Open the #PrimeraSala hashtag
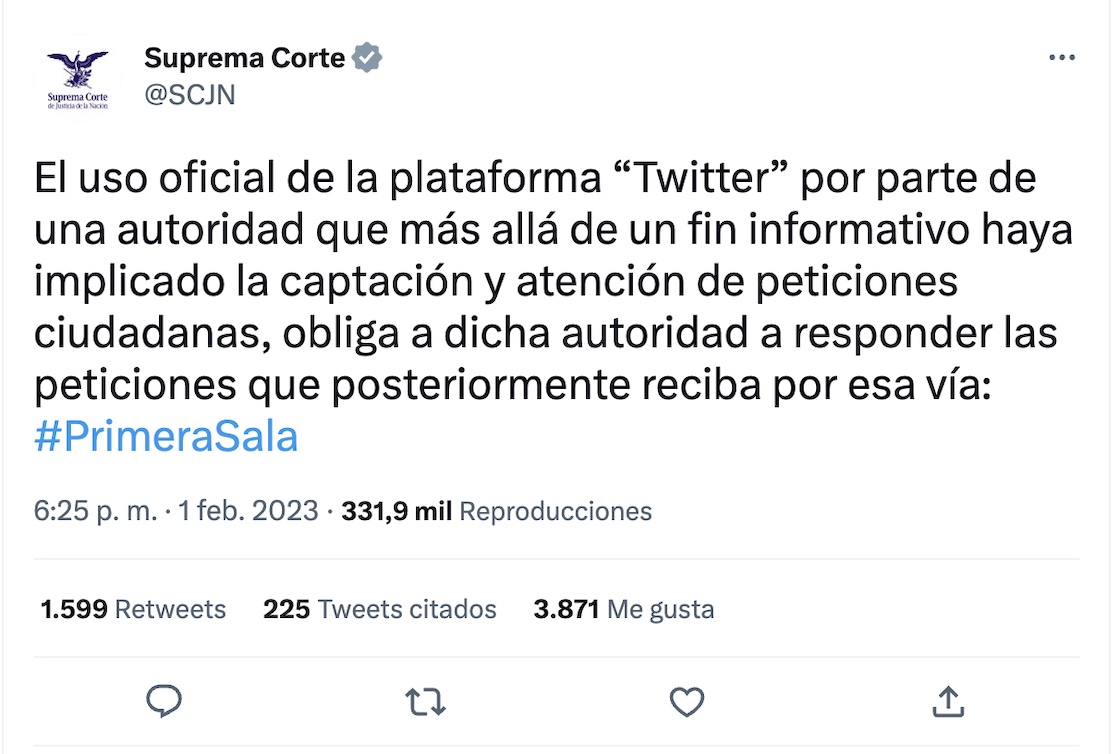Viewport: 1120px width, 754px height. click(166, 438)
